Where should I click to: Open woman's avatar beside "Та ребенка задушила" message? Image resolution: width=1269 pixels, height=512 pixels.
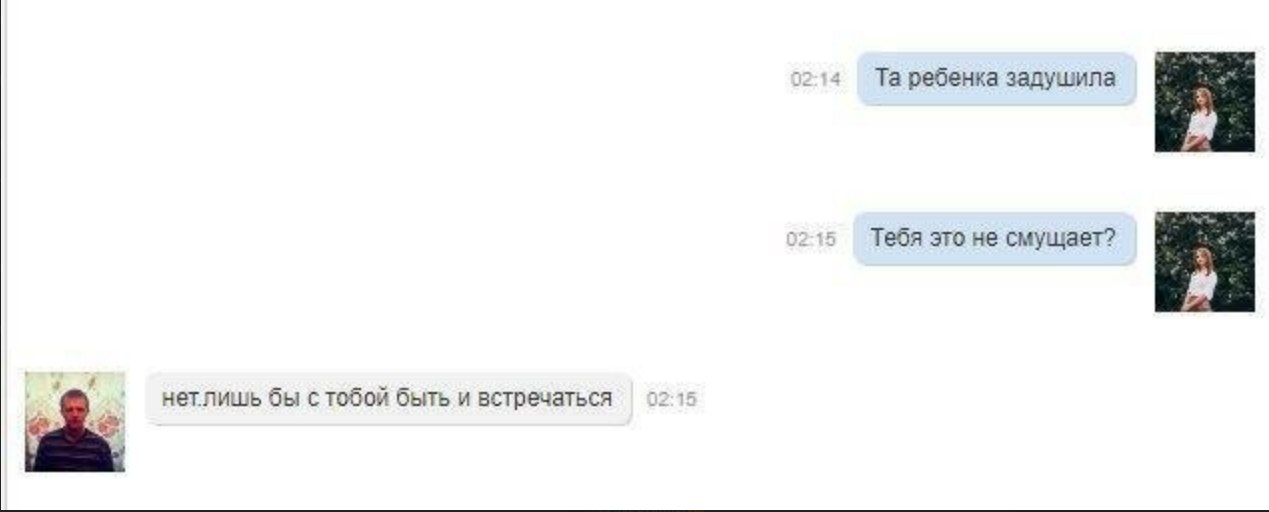point(1204,102)
